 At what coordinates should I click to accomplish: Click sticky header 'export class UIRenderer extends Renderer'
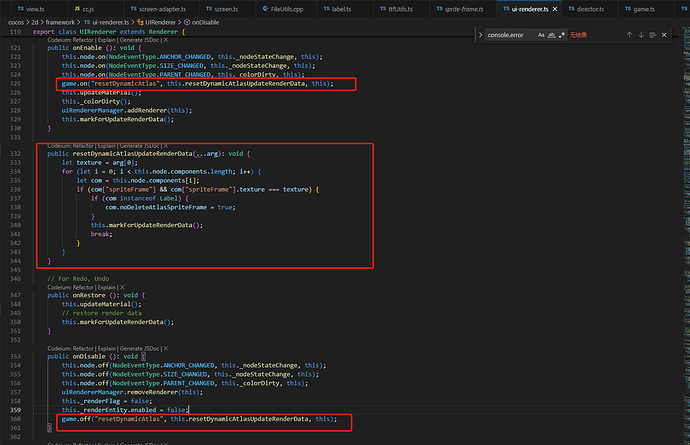[x=109, y=32]
